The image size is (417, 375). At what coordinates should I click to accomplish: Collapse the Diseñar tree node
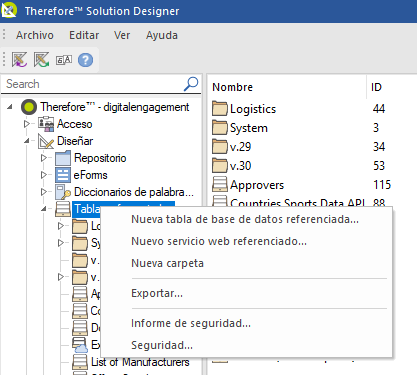(27, 141)
